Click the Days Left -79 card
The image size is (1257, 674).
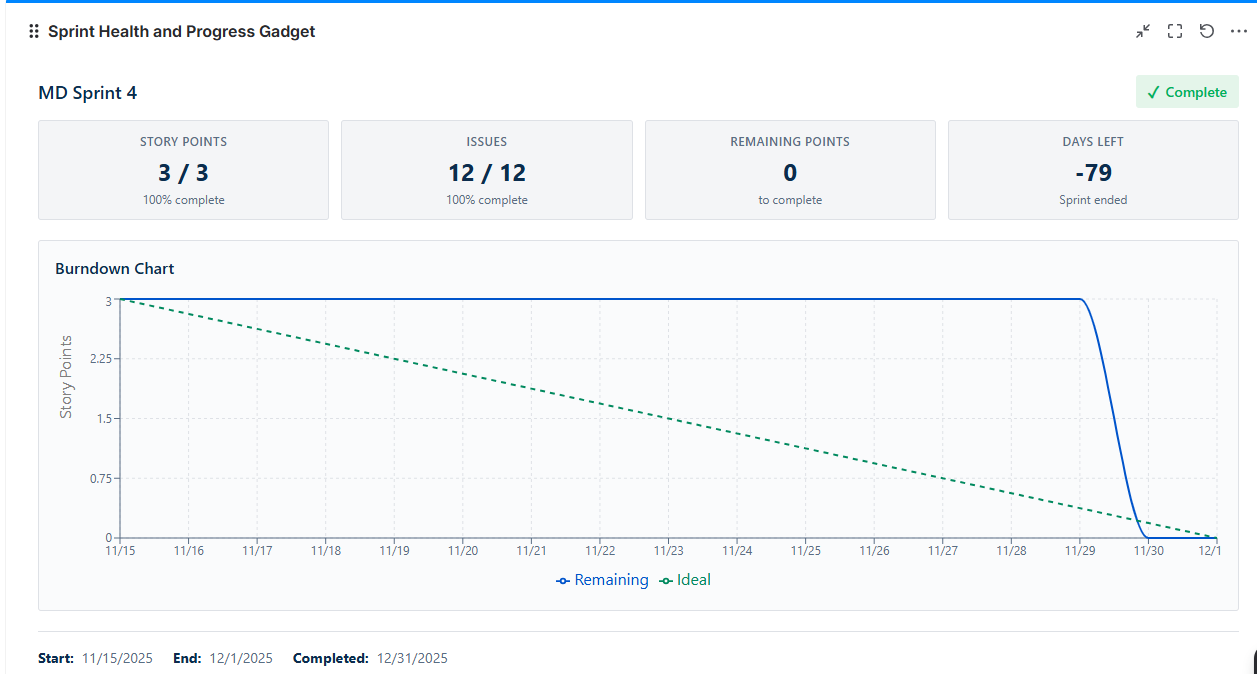click(1093, 170)
